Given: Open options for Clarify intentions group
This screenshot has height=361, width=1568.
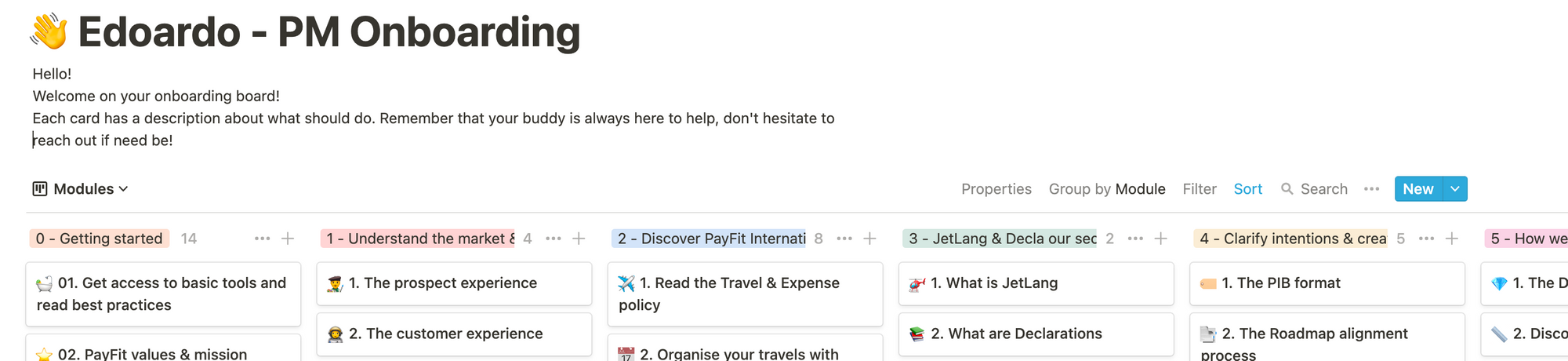Looking at the screenshot, I should 1427,239.
